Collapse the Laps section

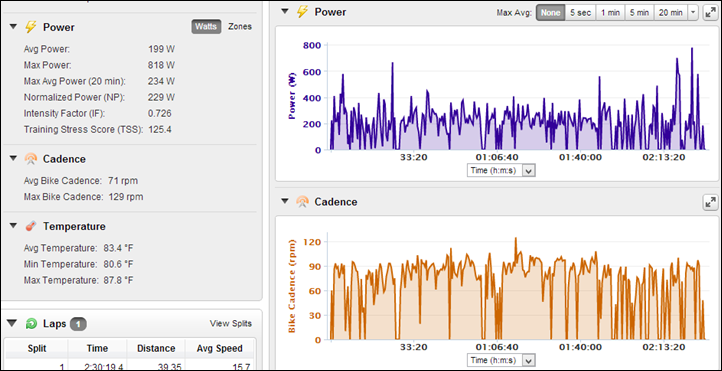pos(12,324)
